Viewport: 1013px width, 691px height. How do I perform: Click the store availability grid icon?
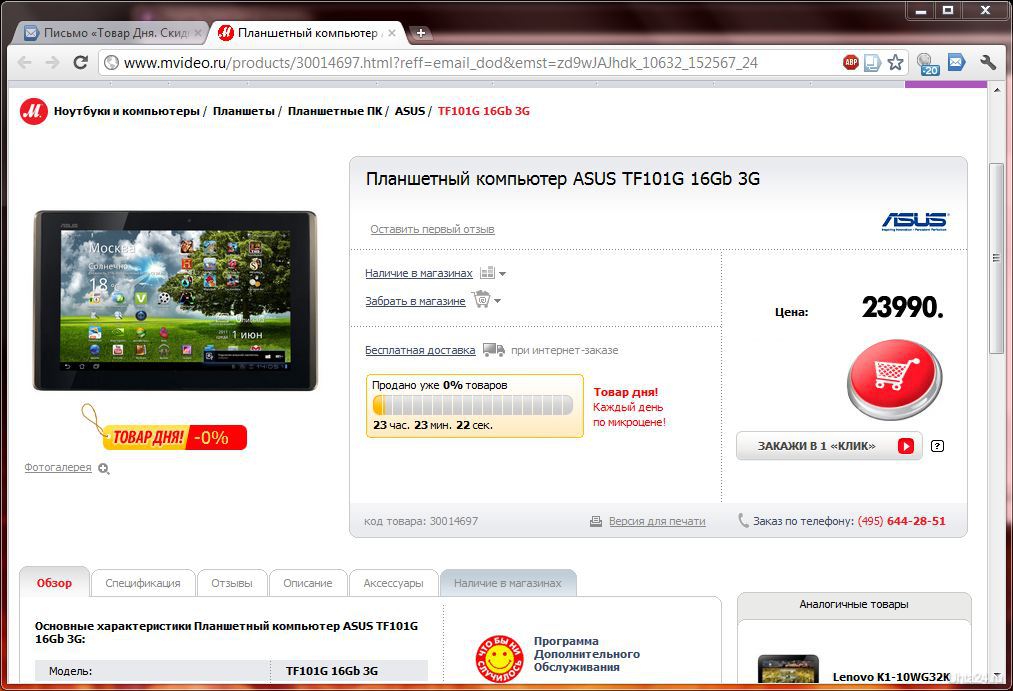click(x=487, y=273)
